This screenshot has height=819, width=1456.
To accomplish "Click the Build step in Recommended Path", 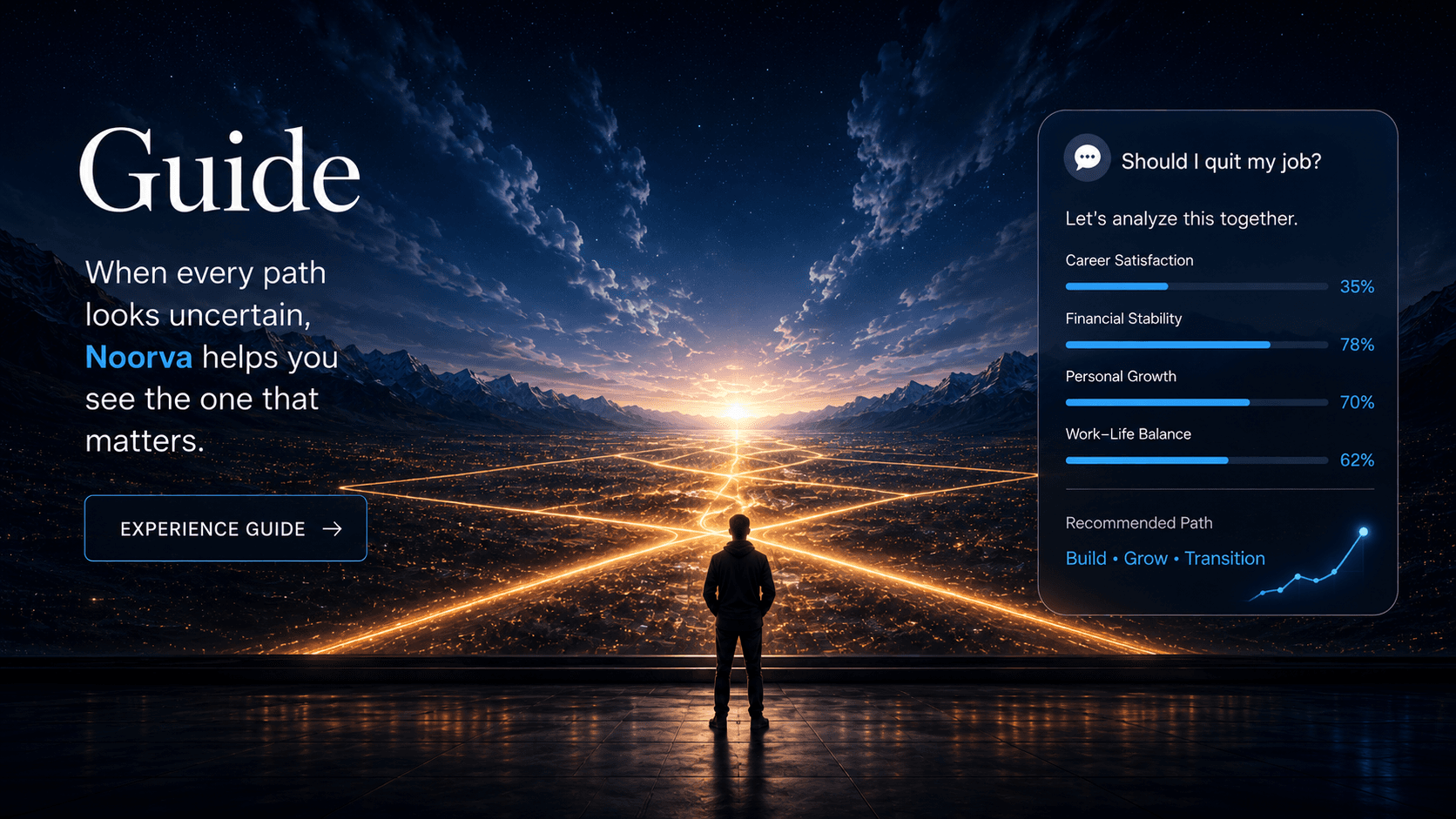I will (x=1086, y=559).
